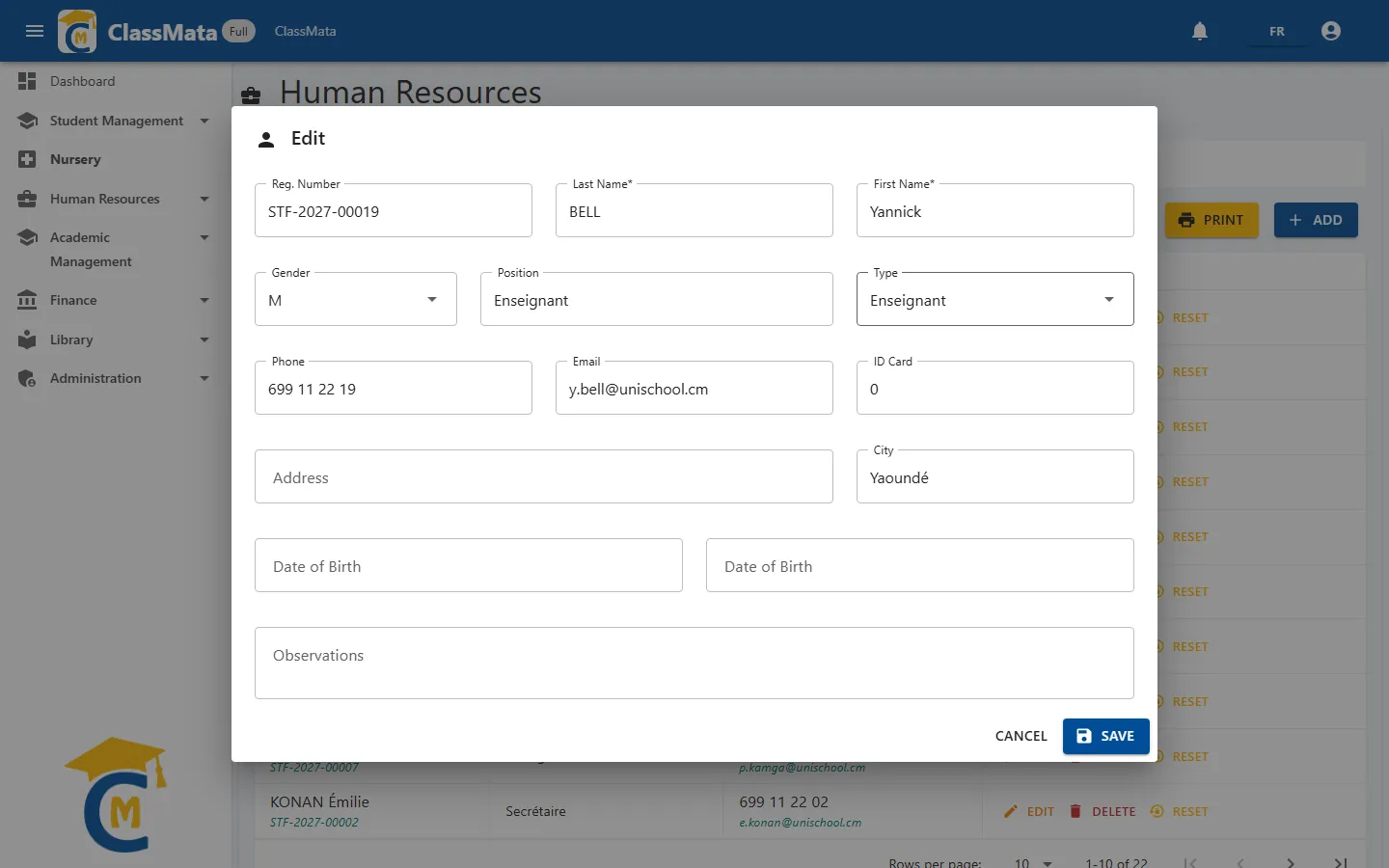The width and height of the screenshot is (1389, 868).
Task: Click the pencil icon in KONAN Émilie row
Action: (x=1011, y=811)
